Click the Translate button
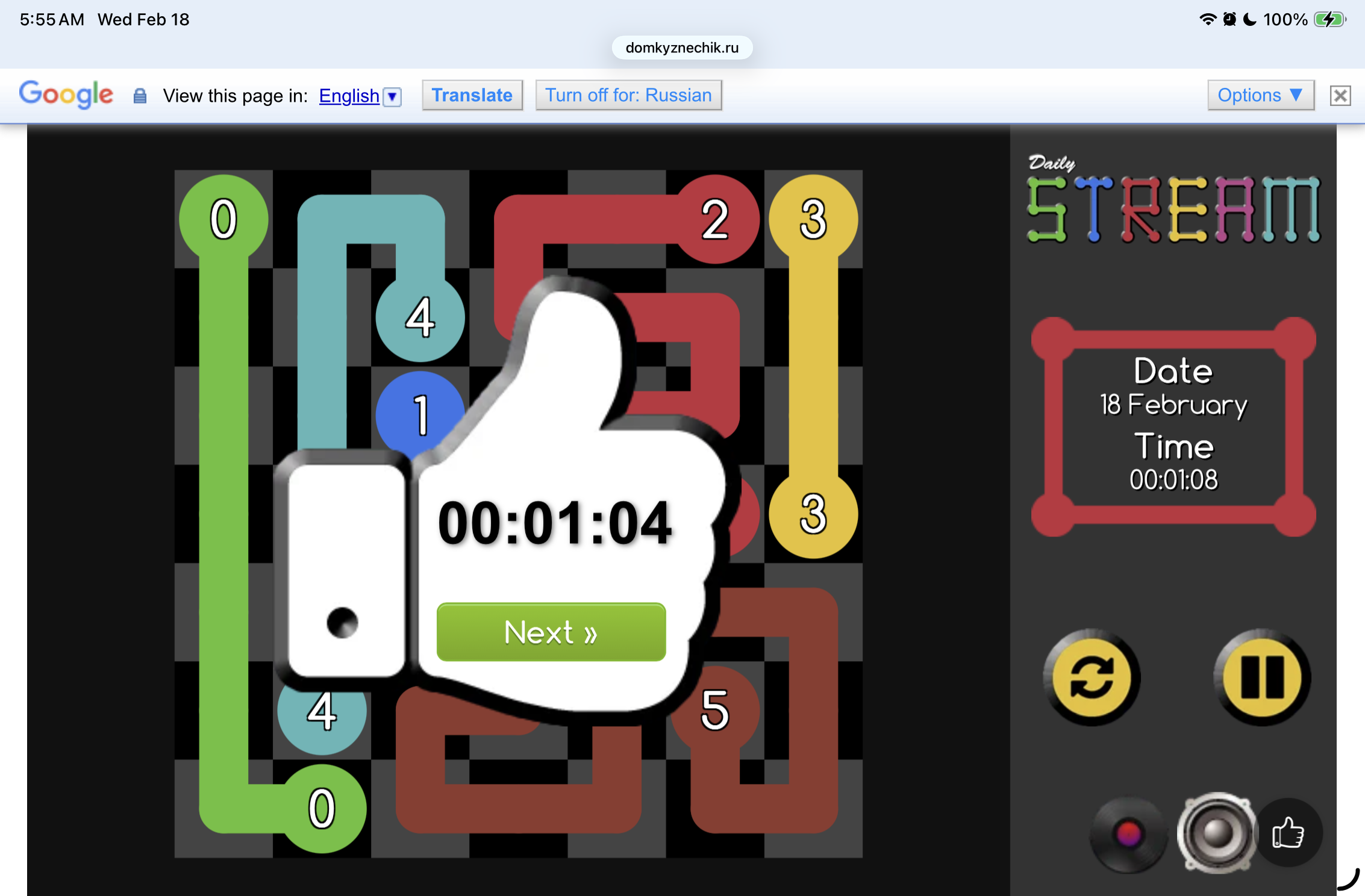1365x896 pixels. pos(472,95)
